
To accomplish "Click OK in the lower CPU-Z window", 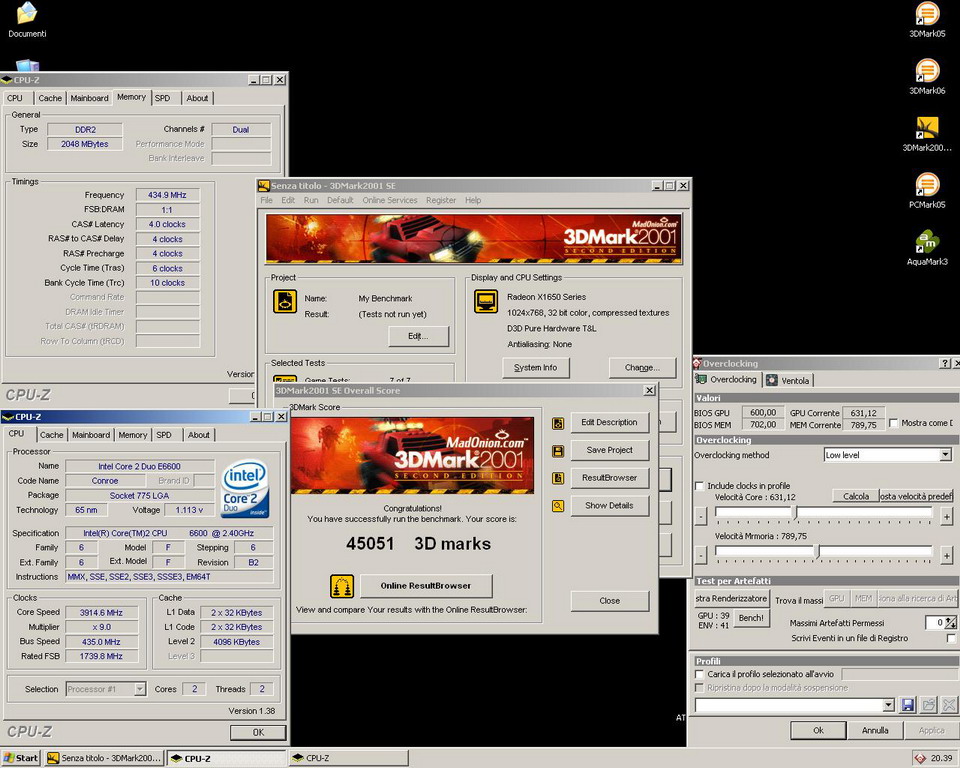I will (258, 732).
